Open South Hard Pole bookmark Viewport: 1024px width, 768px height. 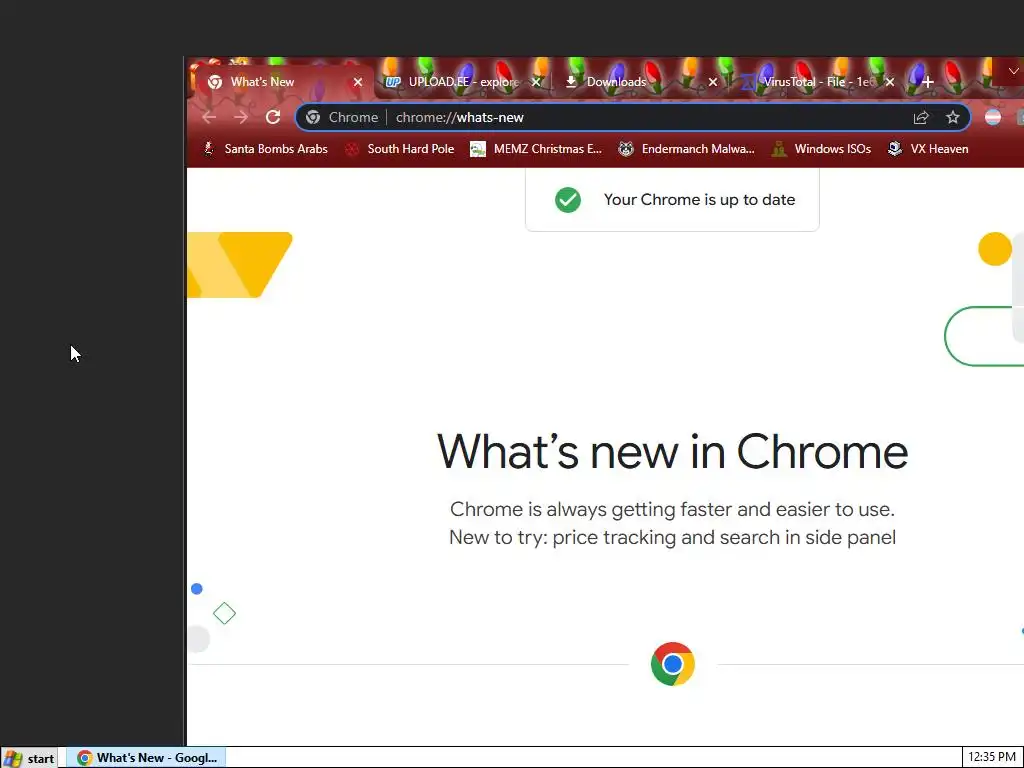(x=400, y=149)
